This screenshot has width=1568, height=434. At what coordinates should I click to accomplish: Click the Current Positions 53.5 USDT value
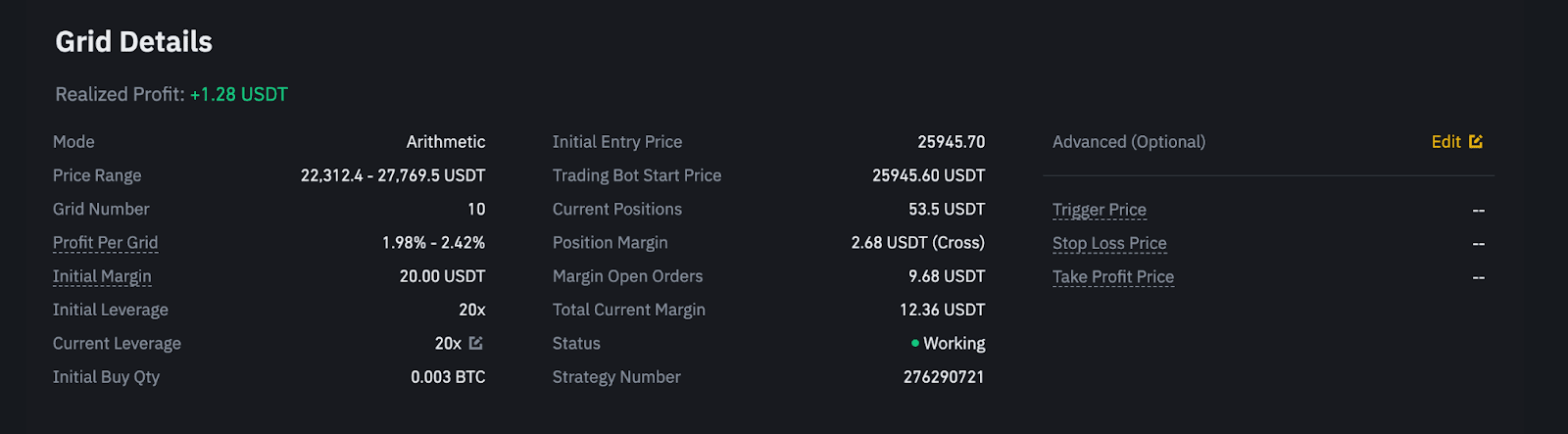pos(947,210)
